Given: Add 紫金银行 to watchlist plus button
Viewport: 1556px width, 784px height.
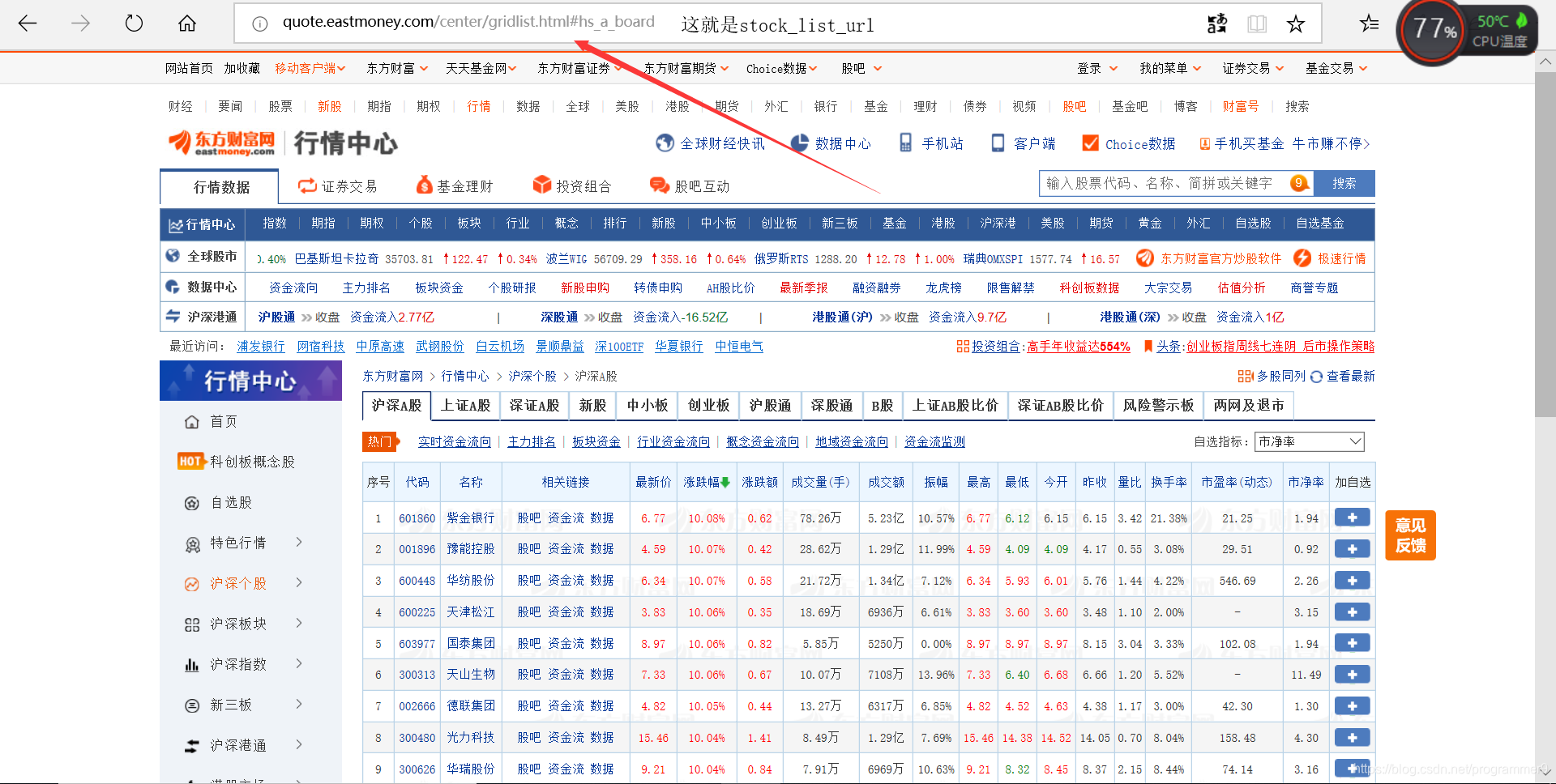Looking at the screenshot, I should coord(1352,518).
